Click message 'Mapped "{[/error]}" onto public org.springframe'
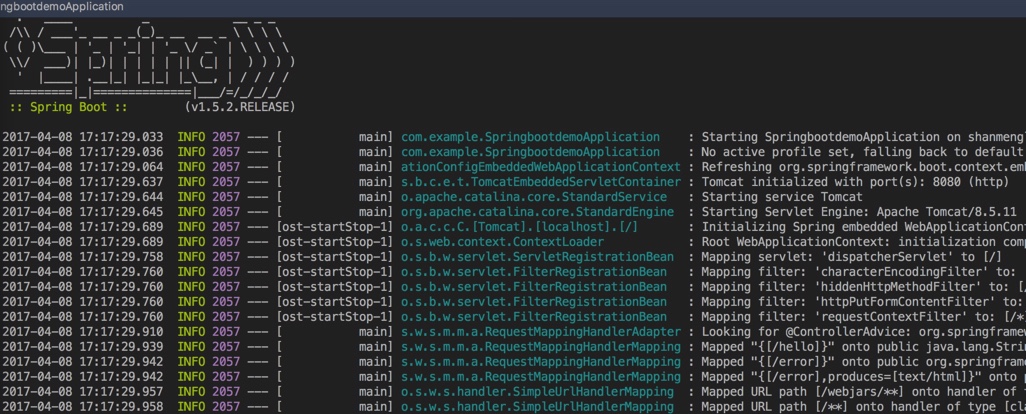 863,362
